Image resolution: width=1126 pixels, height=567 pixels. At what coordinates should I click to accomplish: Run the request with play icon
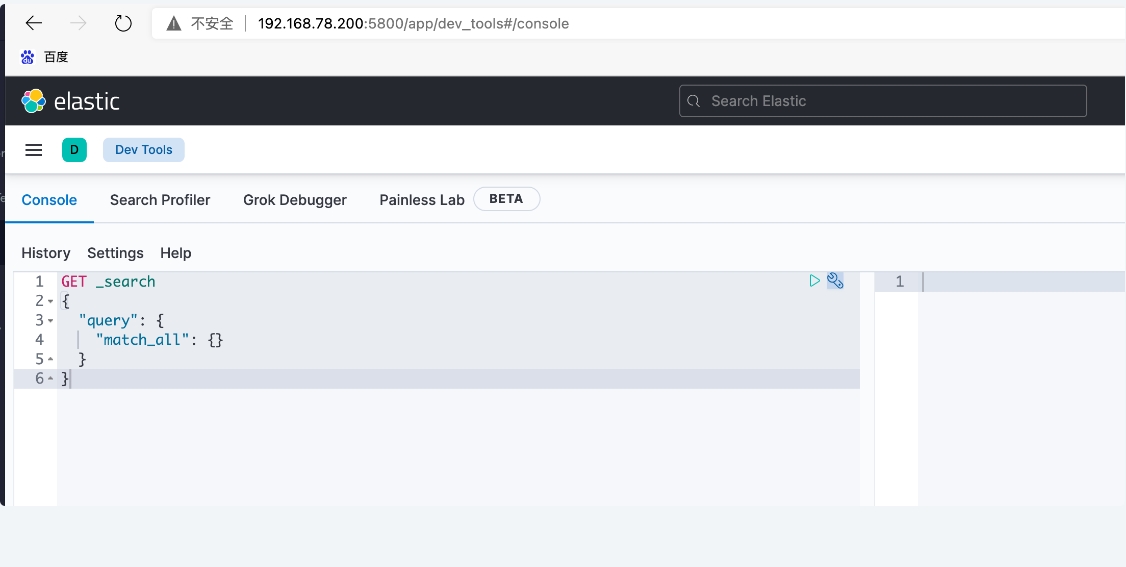tap(814, 281)
